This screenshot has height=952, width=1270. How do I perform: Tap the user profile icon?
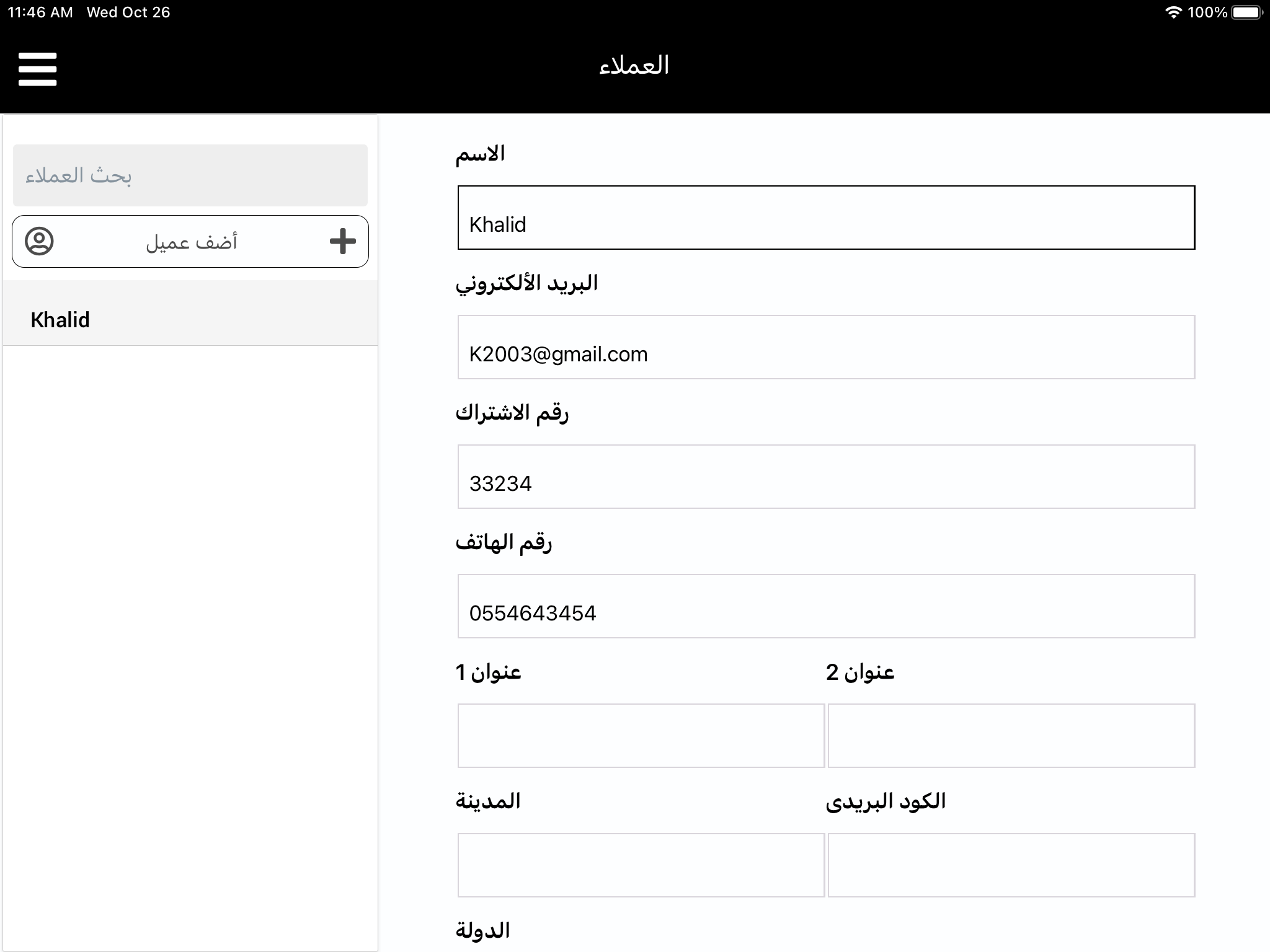39,241
